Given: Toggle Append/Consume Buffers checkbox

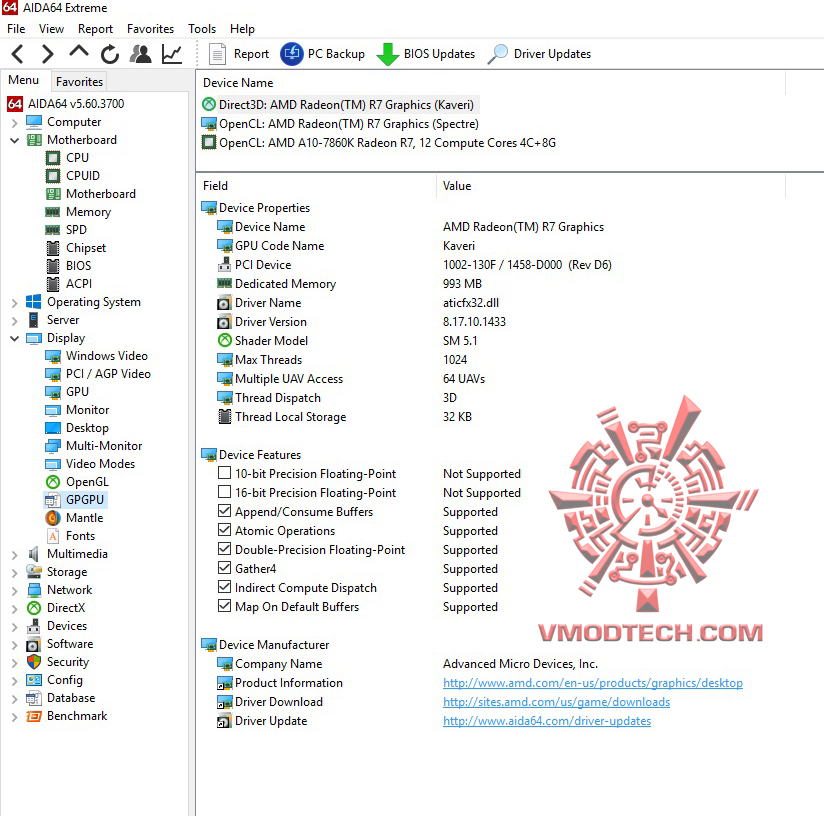Looking at the screenshot, I should [224, 511].
